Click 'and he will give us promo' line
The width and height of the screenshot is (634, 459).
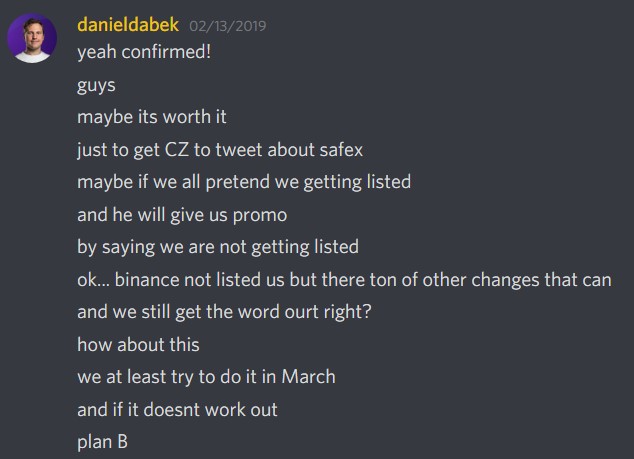pos(182,215)
